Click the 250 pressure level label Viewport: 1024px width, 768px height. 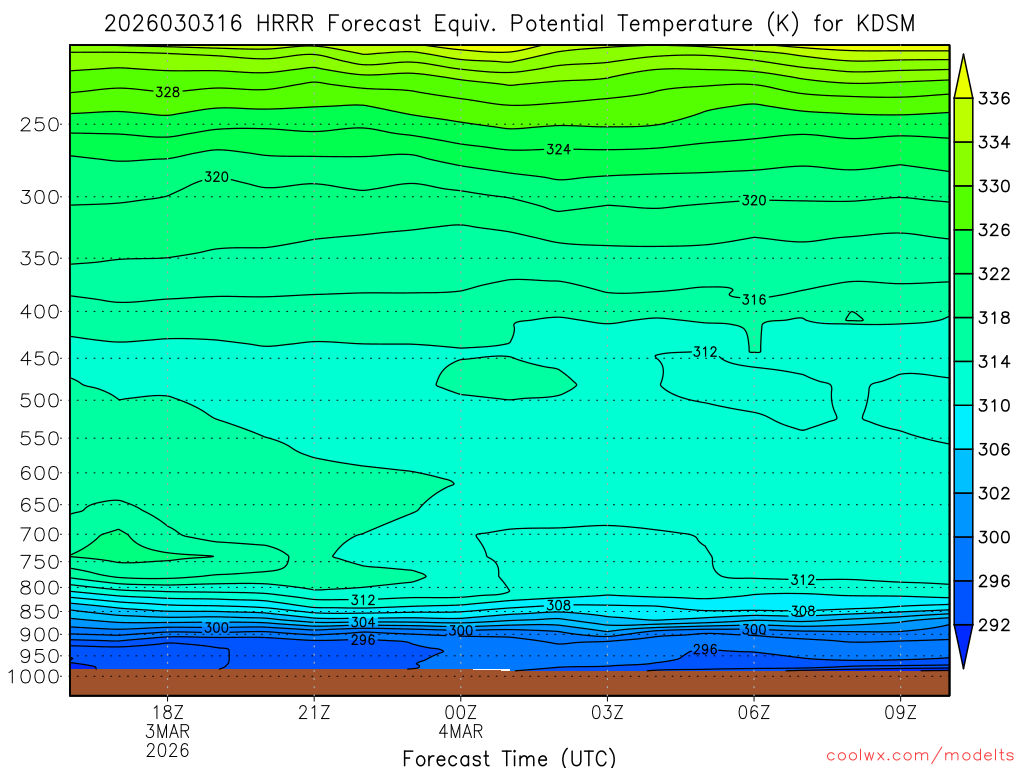[40, 124]
